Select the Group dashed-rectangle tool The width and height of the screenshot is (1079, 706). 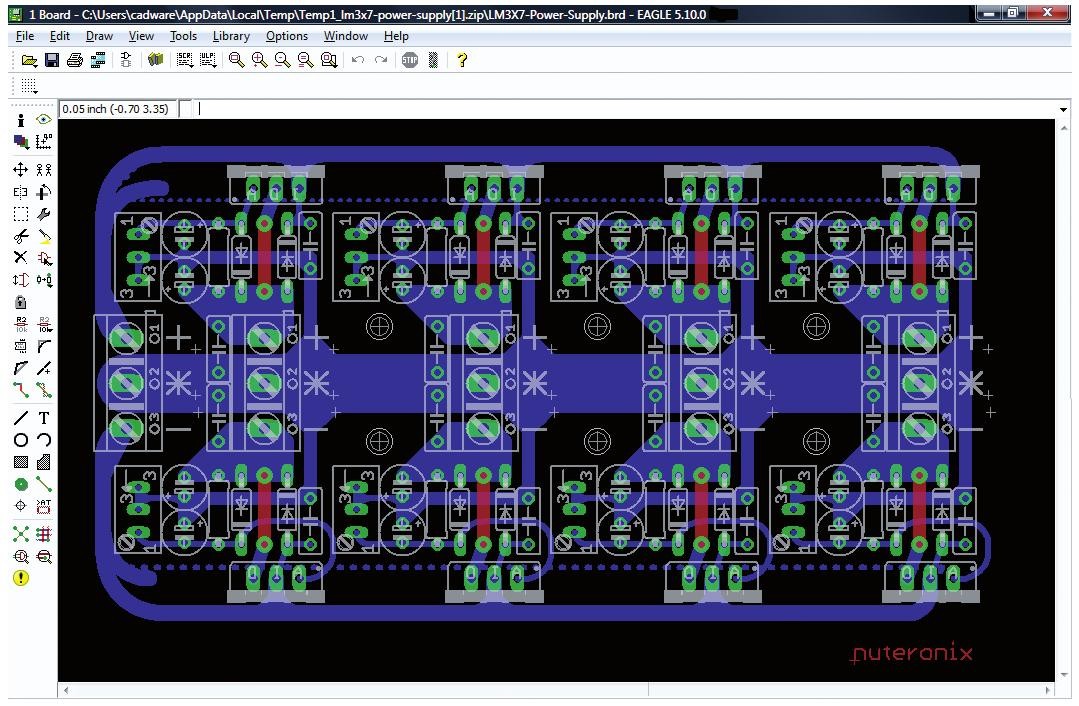click(x=21, y=214)
